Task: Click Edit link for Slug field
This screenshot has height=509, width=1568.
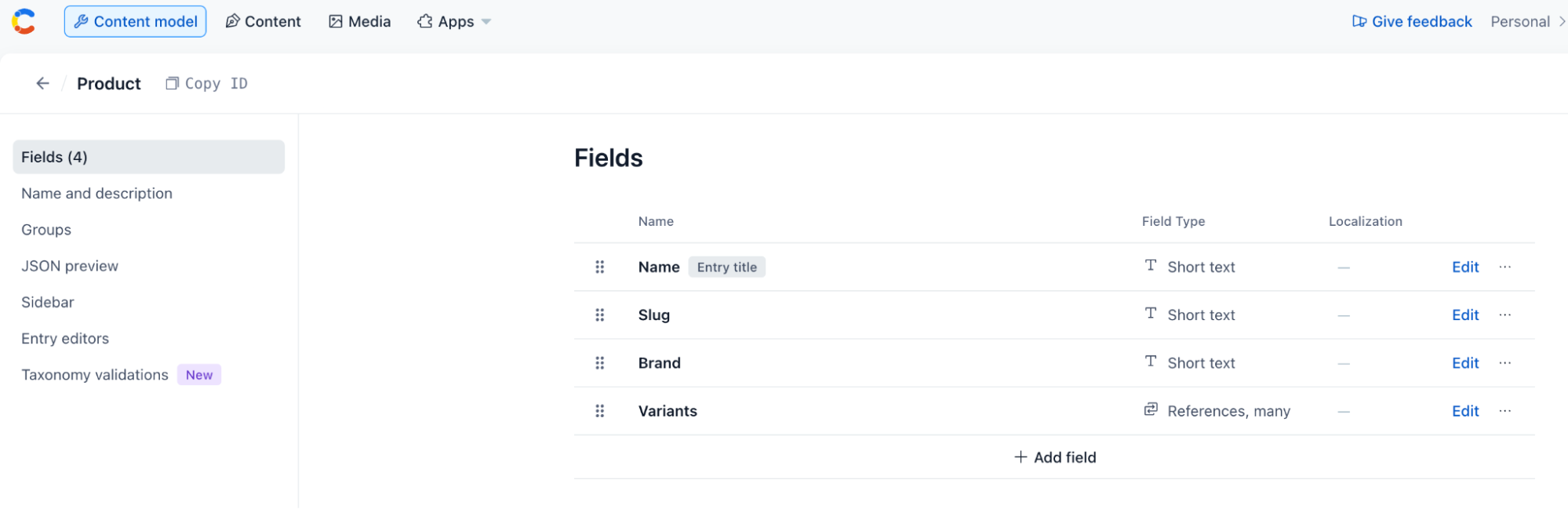Action: 1464,314
